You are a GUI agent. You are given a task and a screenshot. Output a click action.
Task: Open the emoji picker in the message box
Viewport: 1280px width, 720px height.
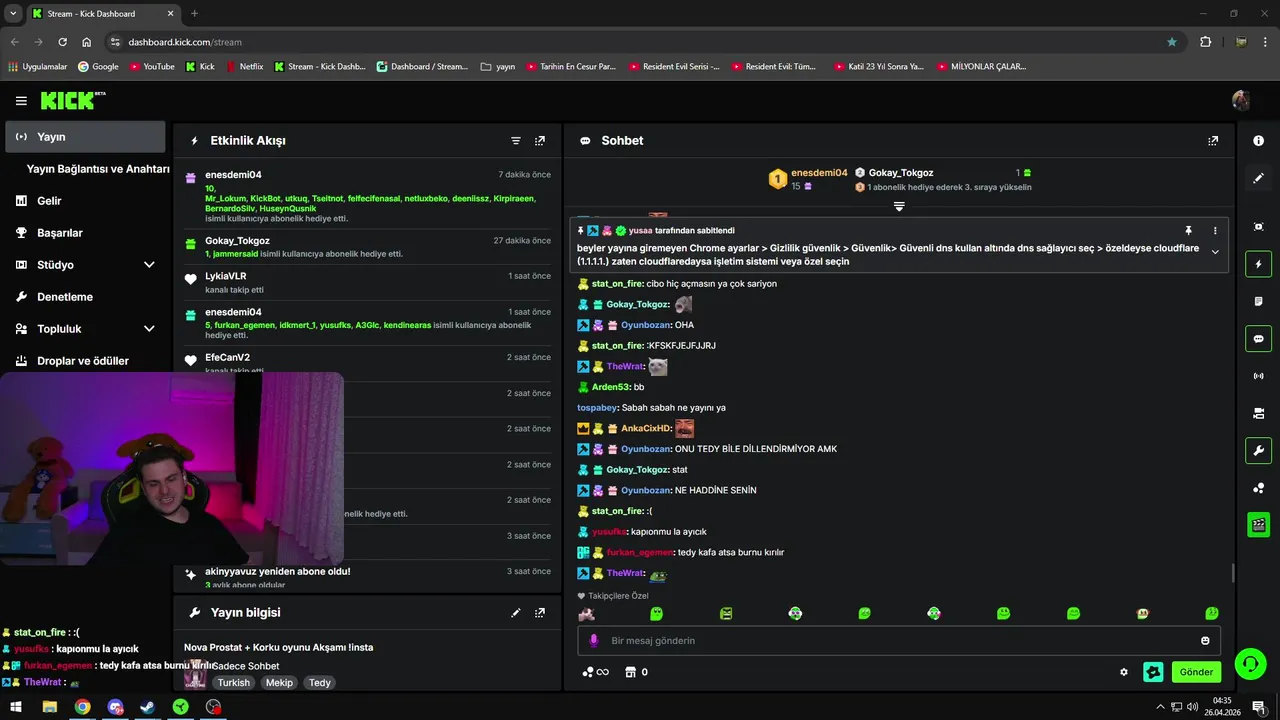pyautogui.click(x=1205, y=641)
